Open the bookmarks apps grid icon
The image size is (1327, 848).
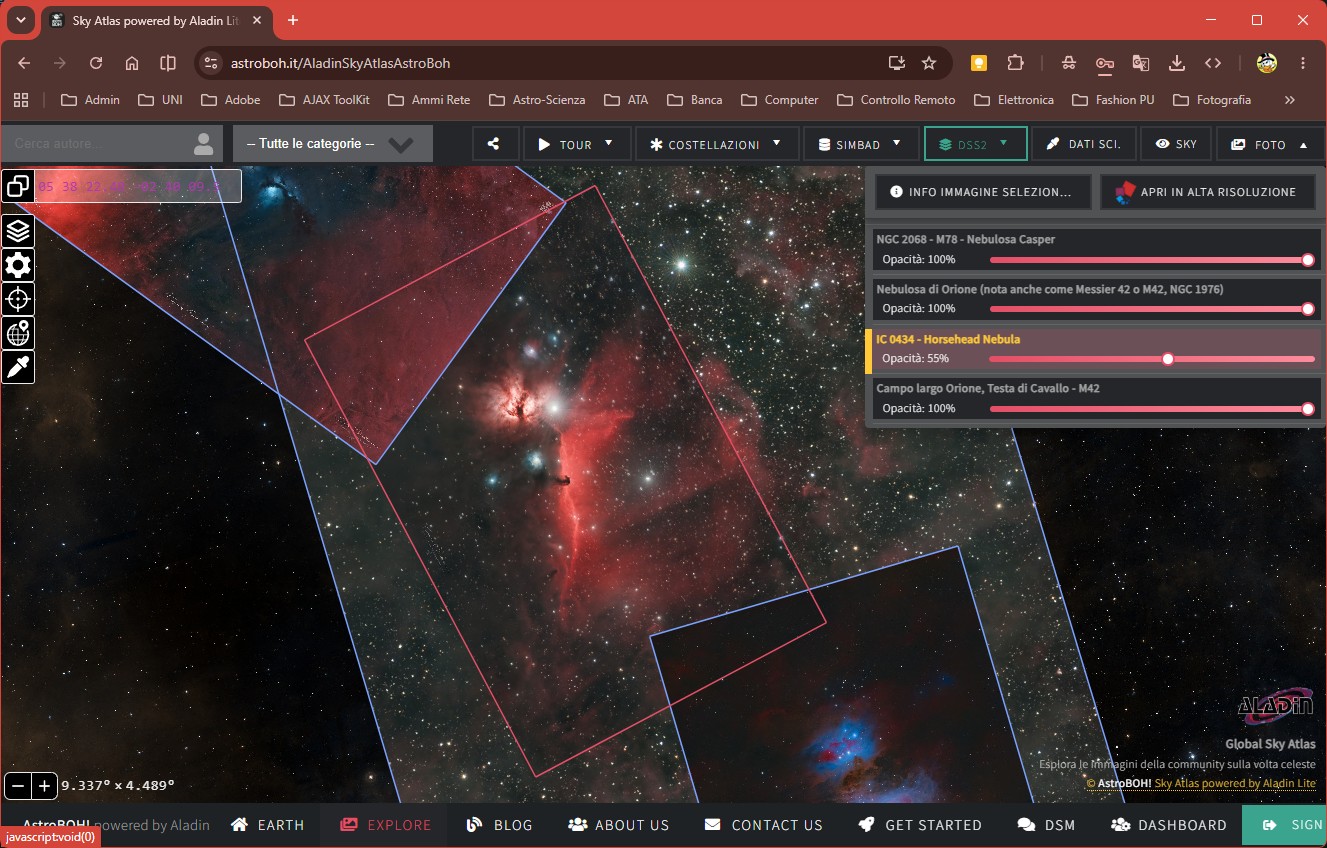point(21,100)
